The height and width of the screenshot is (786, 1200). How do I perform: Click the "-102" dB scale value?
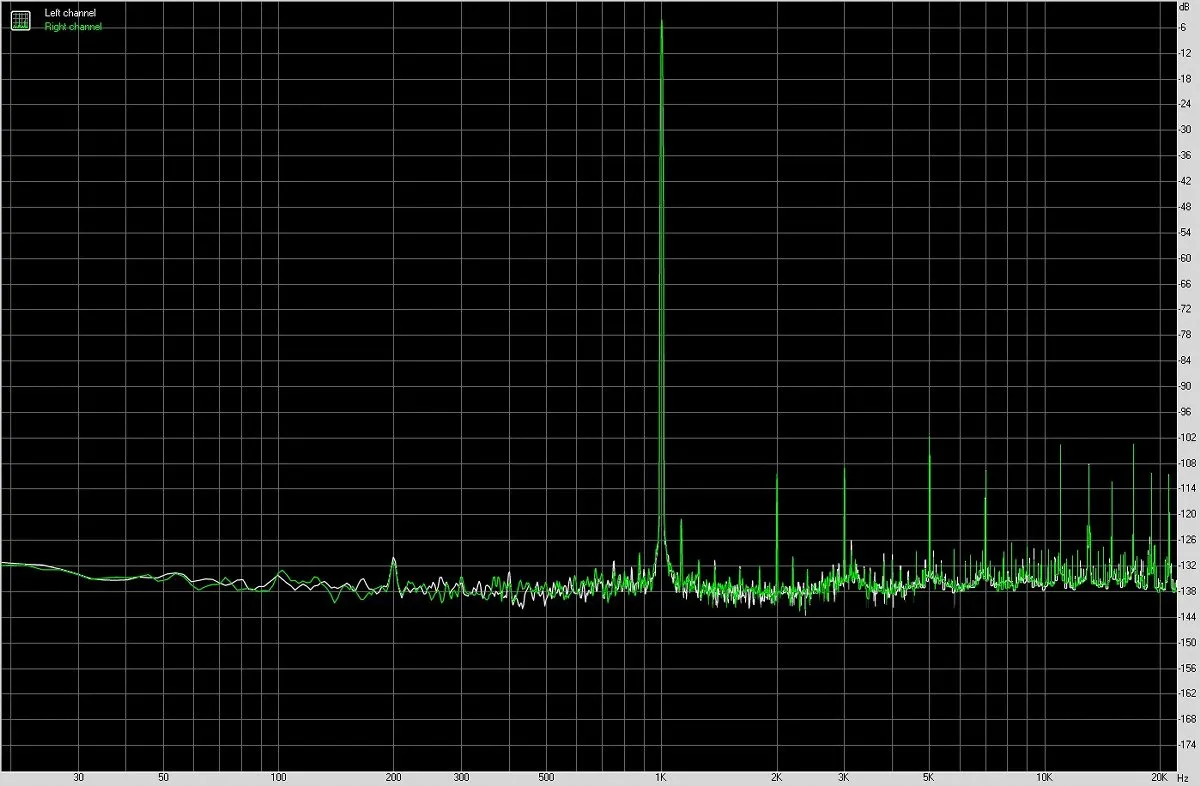click(1188, 437)
